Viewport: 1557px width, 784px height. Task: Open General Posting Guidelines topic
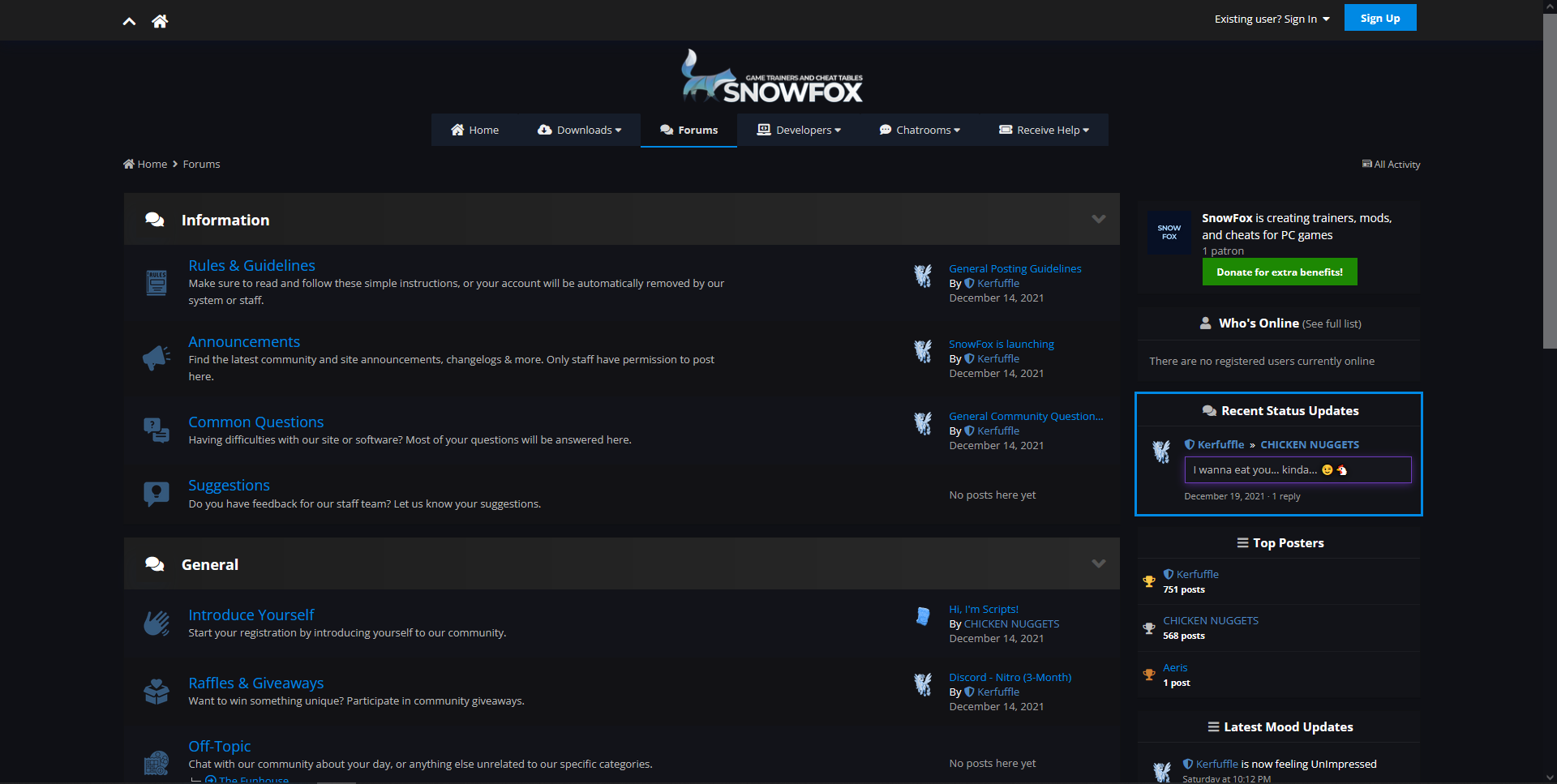point(1015,268)
